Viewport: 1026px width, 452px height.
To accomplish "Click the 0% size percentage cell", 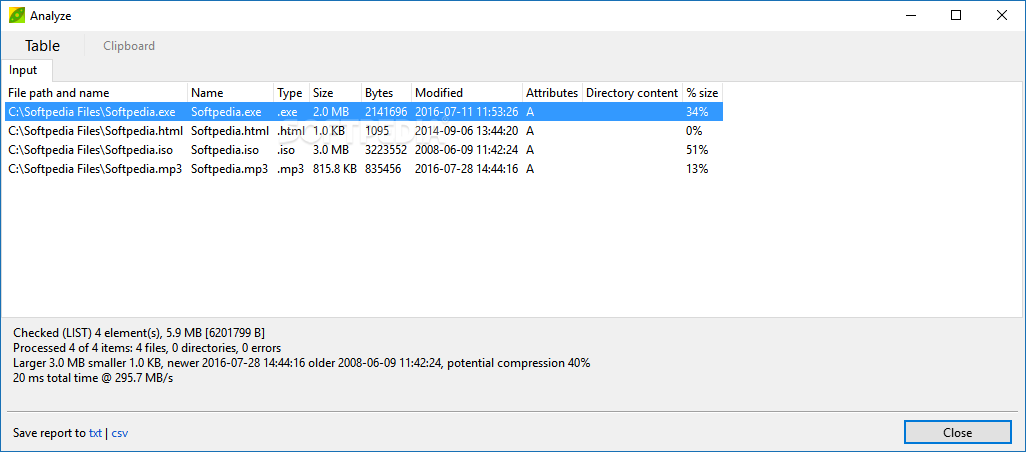I will pyautogui.click(x=694, y=131).
